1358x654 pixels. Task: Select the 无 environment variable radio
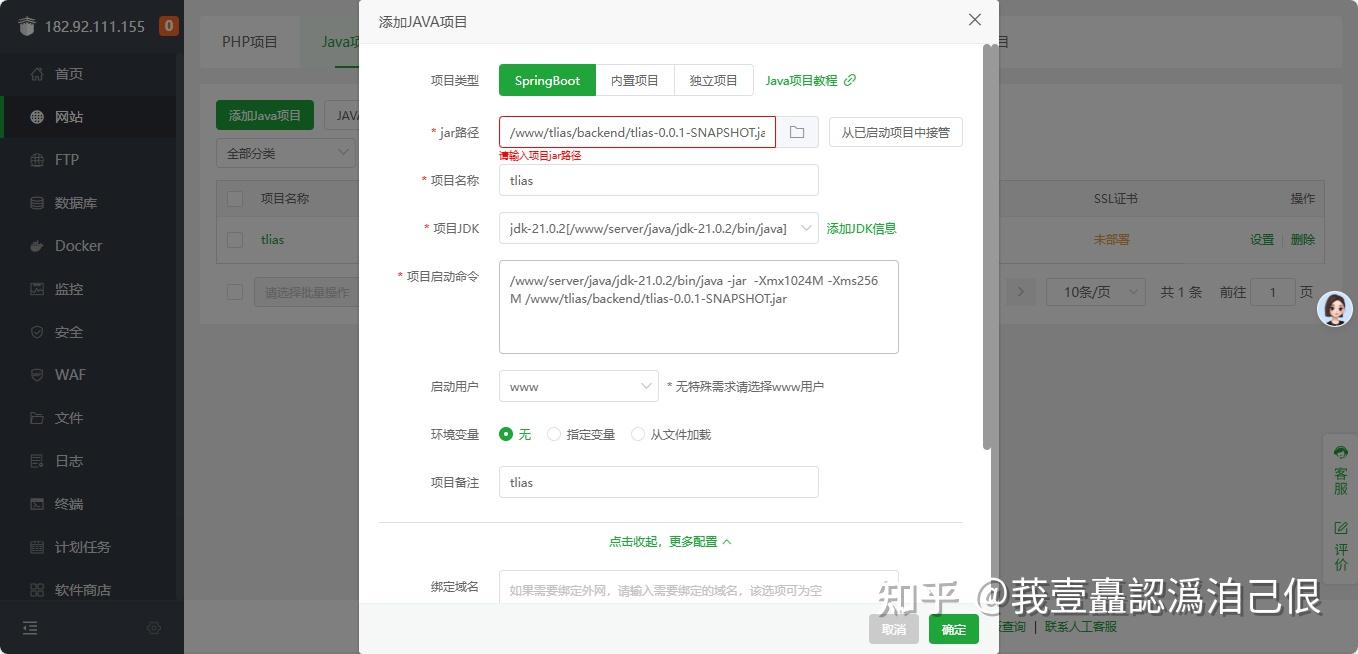pos(508,433)
